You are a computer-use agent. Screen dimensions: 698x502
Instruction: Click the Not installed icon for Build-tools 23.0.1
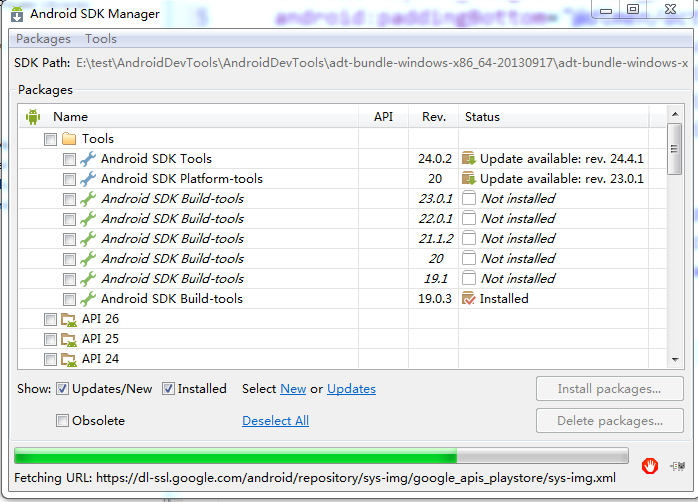pyautogui.click(x=469, y=198)
